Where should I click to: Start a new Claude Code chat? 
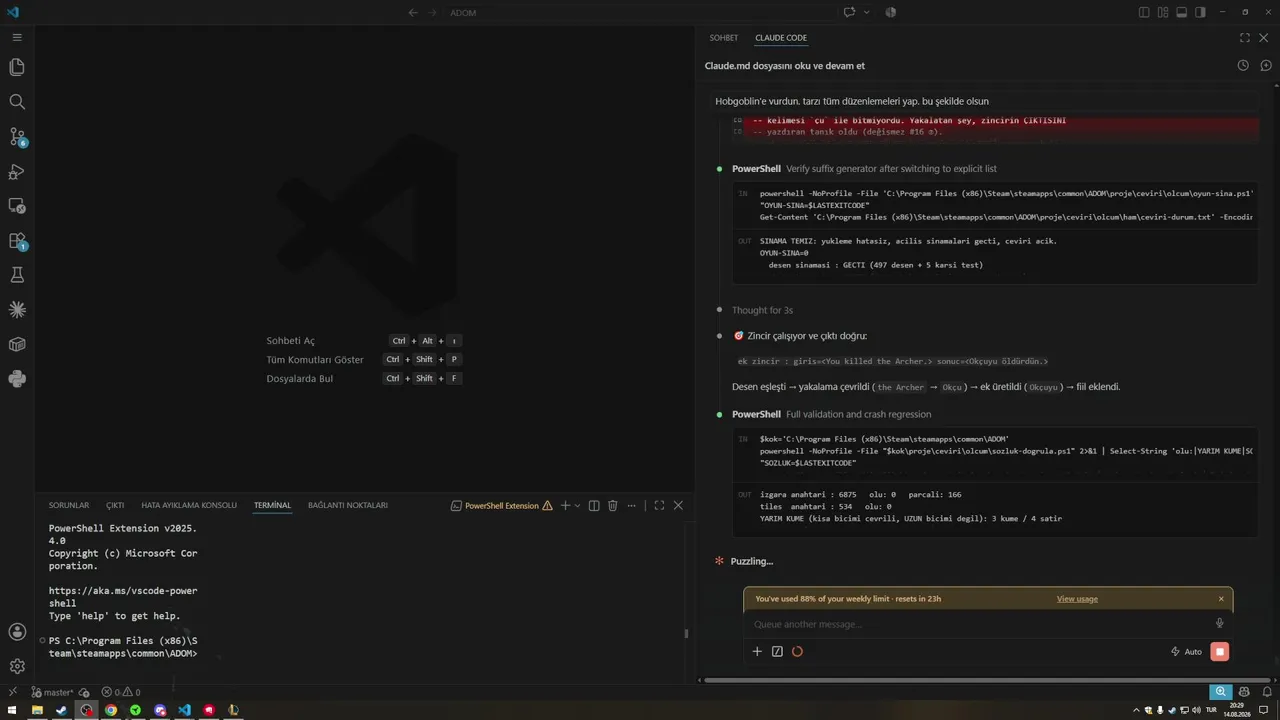(1265, 65)
